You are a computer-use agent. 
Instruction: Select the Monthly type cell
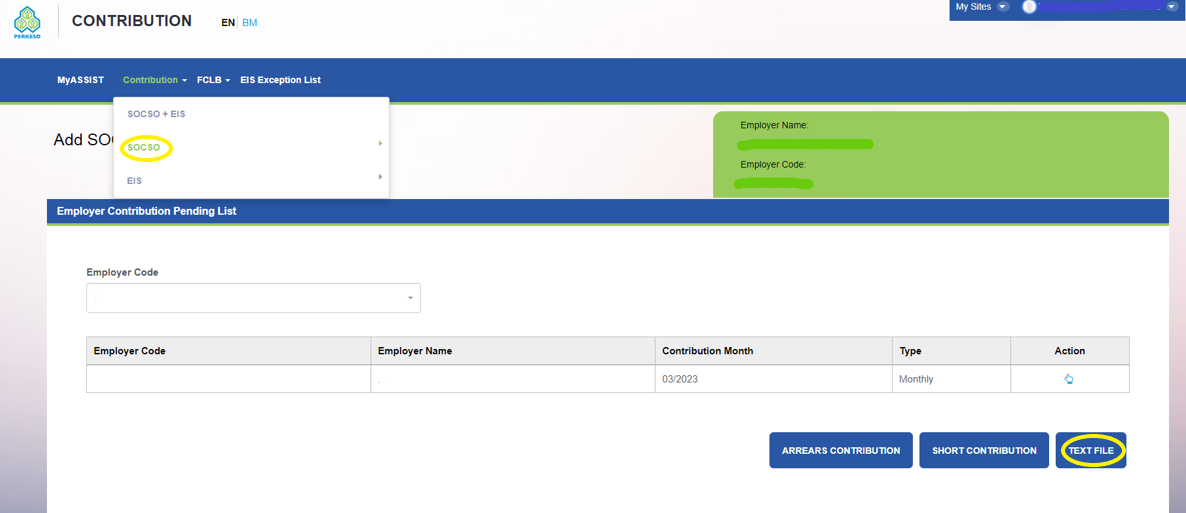pos(952,379)
